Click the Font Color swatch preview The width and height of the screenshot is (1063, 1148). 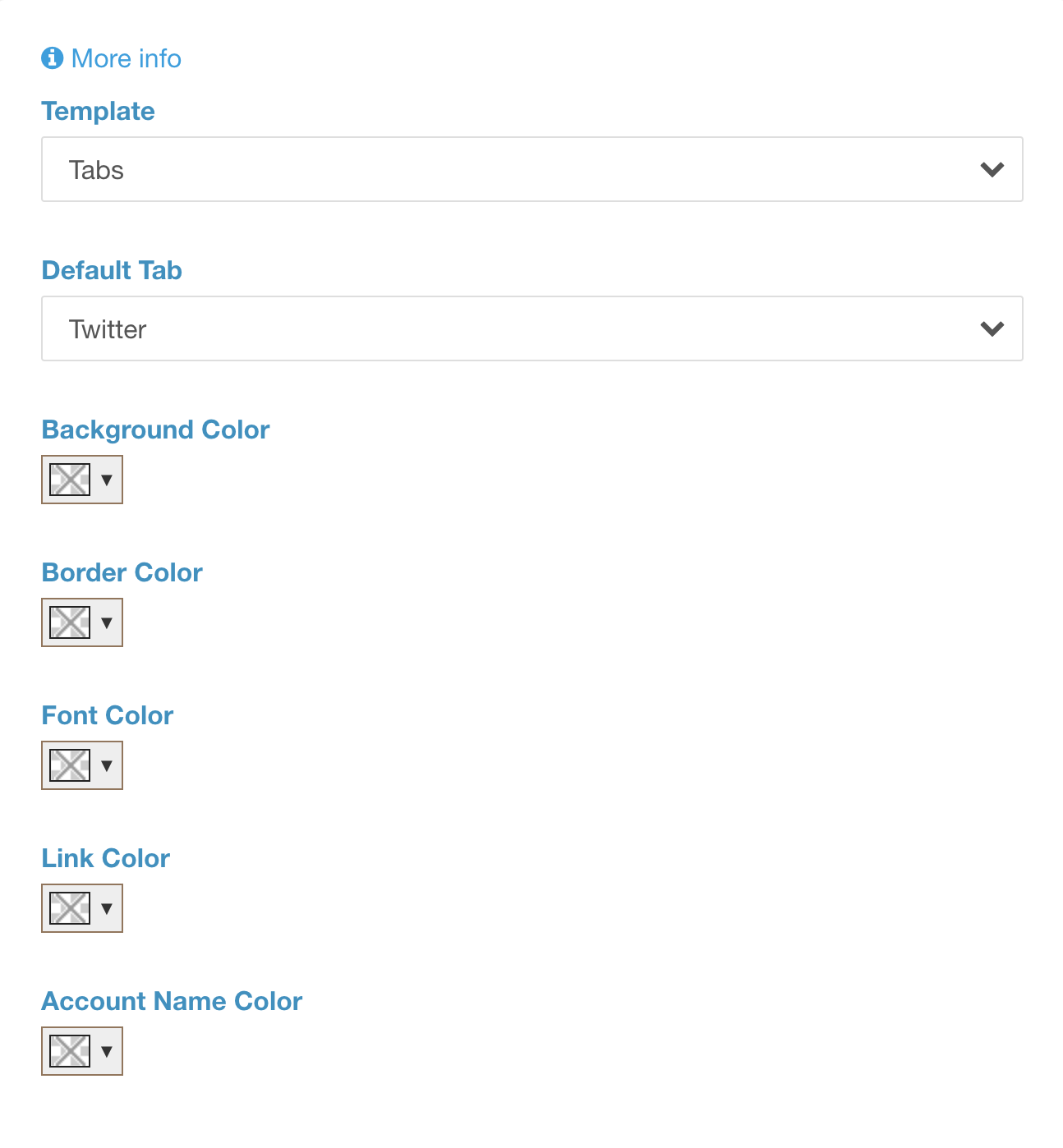pyautogui.click(x=70, y=765)
